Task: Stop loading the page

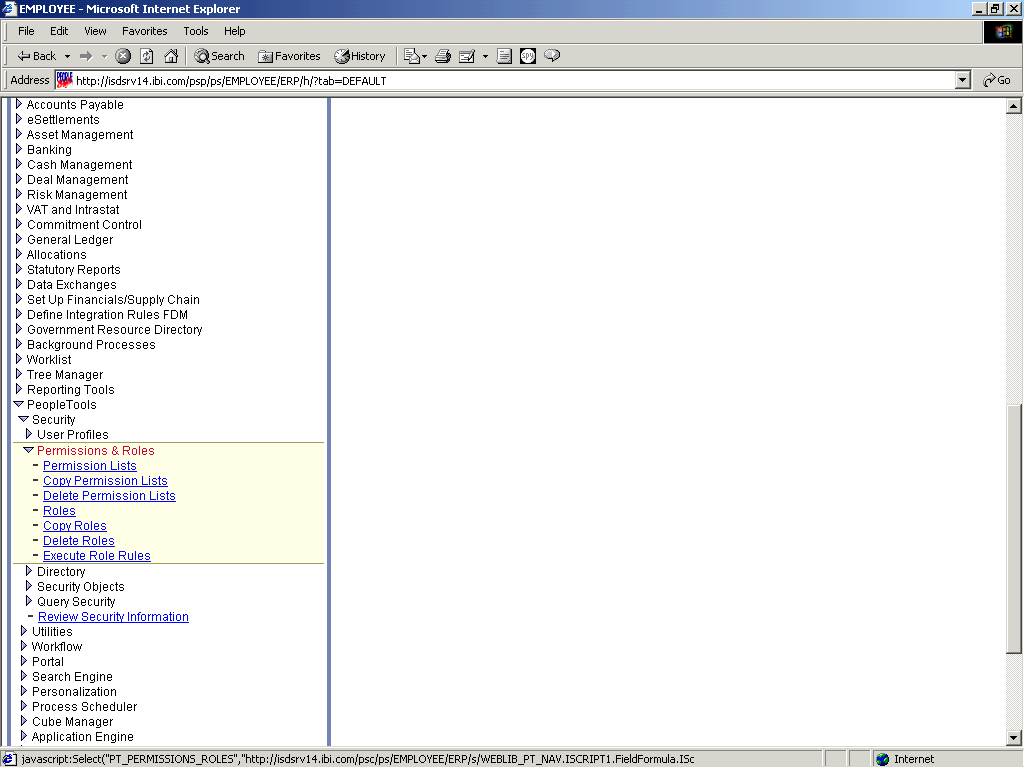Action: pyautogui.click(x=122, y=56)
